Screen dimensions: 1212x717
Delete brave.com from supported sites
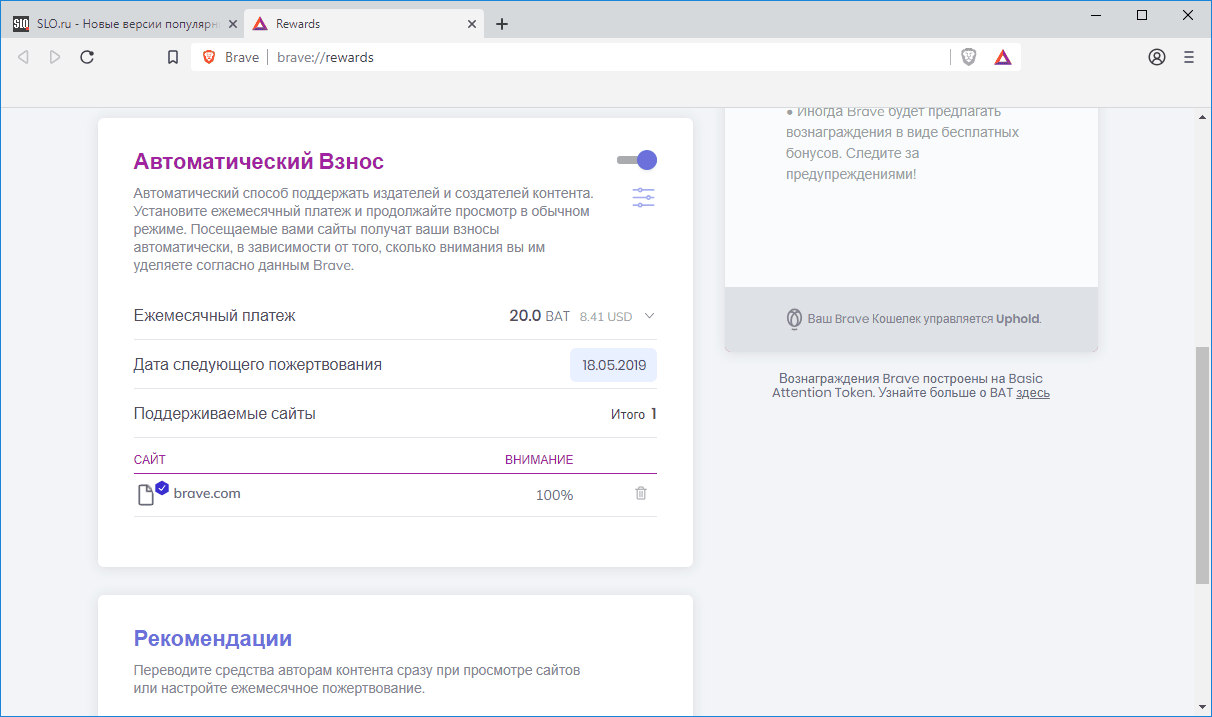[x=641, y=493]
